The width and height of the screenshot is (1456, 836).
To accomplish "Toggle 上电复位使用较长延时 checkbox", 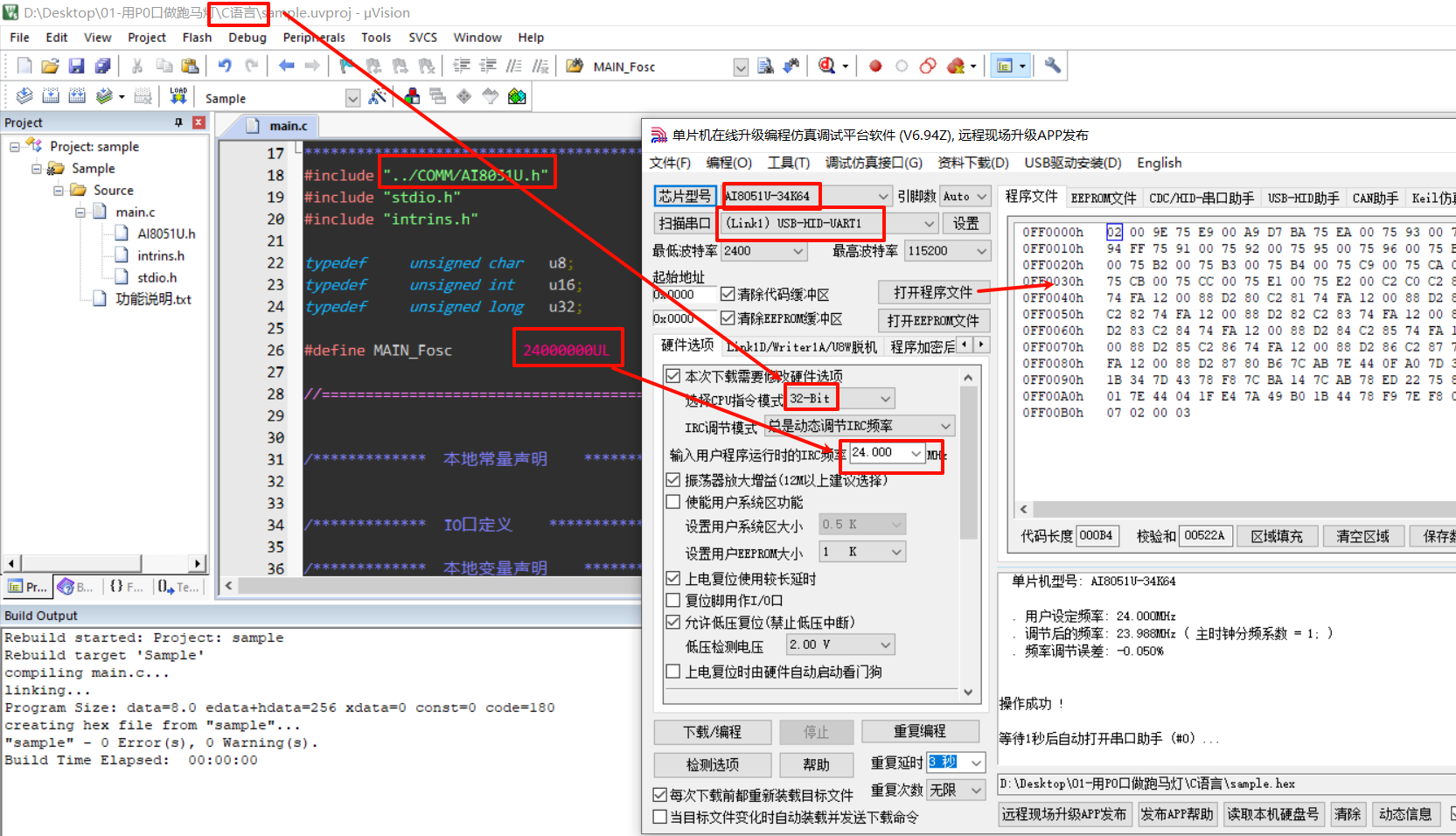I will (672, 578).
